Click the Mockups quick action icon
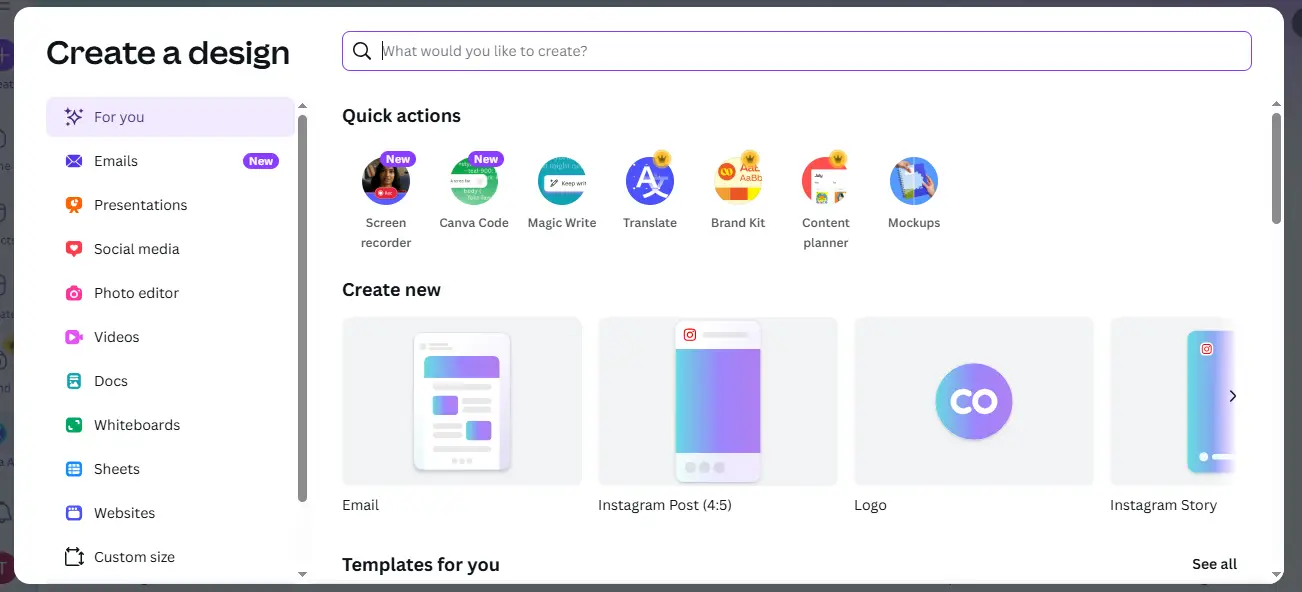1302x592 pixels. pyautogui.click(x=914, y=182)
